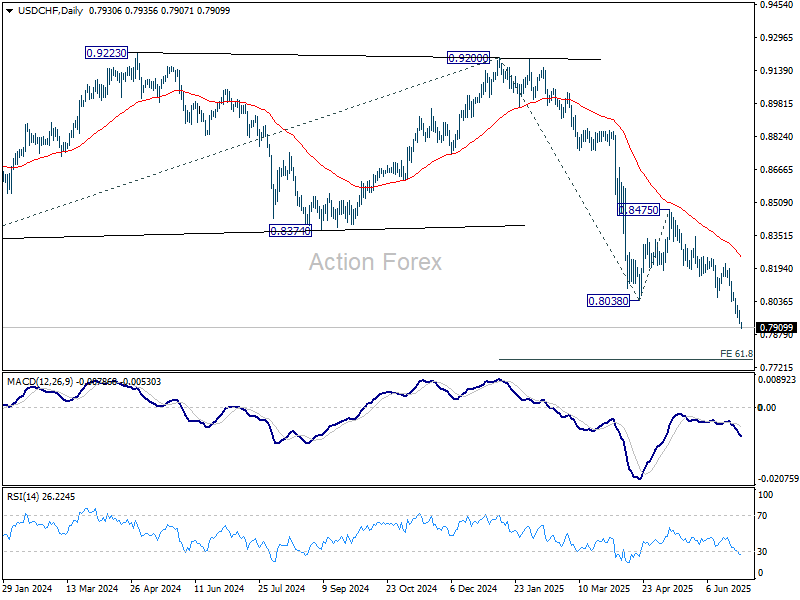Click the MACD 0.00 axis value

point(766,407)
